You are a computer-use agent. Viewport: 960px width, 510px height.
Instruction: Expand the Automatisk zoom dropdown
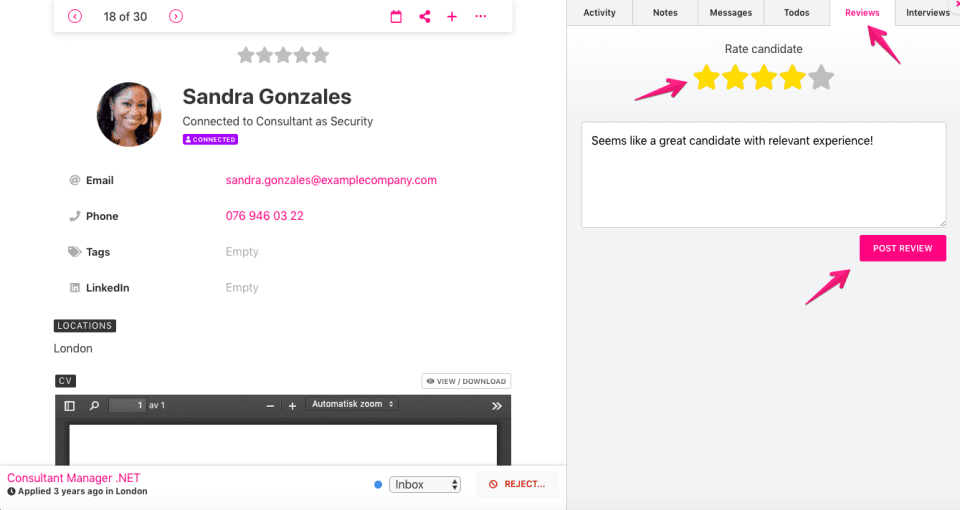point(352,404)
